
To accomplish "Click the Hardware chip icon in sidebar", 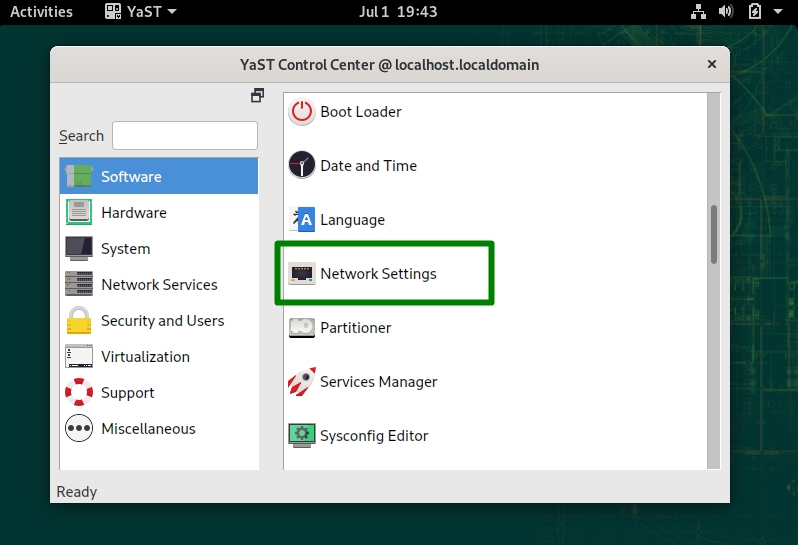I will (79, 212).
